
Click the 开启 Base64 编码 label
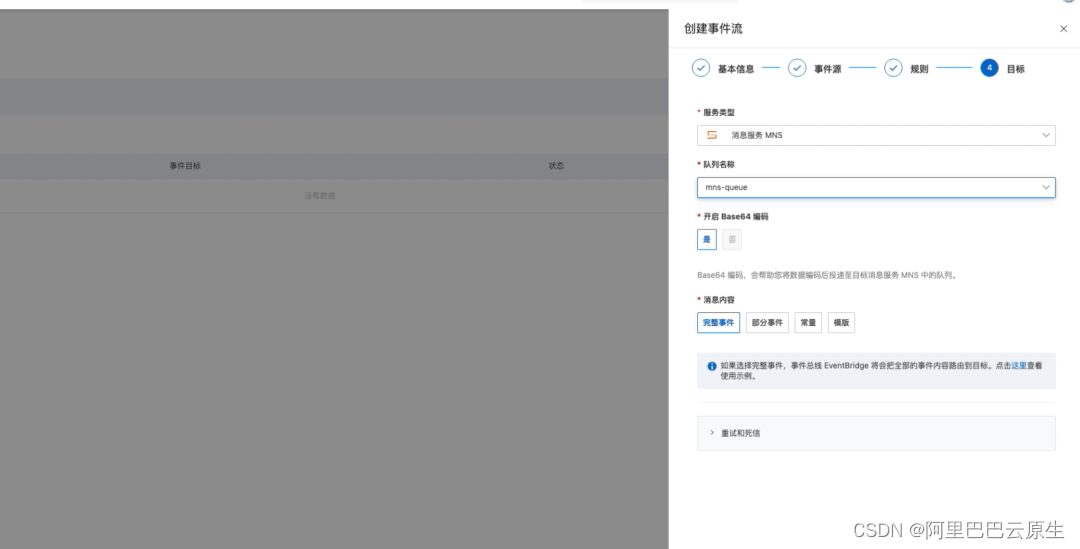(735, 216)
